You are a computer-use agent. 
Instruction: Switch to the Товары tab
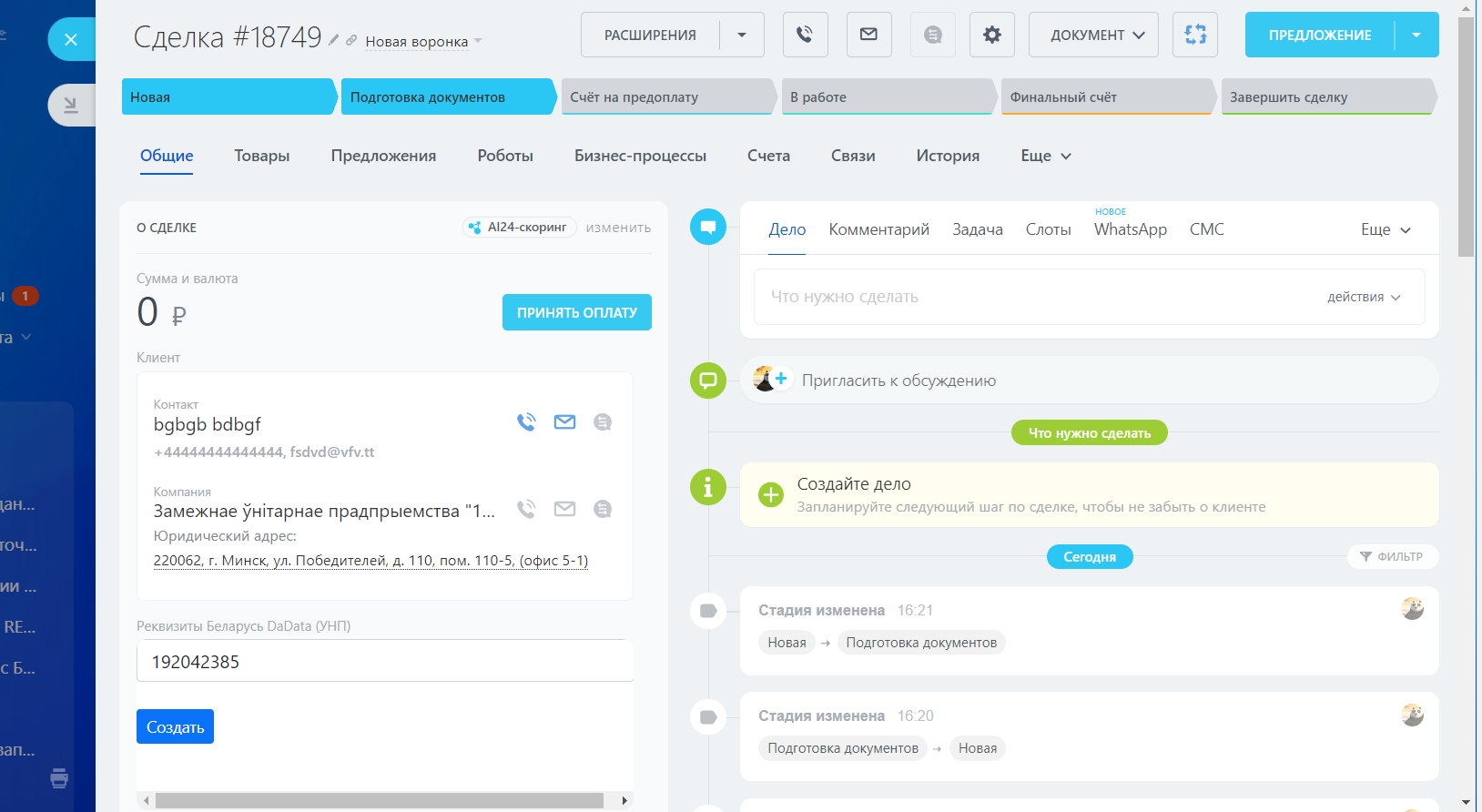coord(262,156)
